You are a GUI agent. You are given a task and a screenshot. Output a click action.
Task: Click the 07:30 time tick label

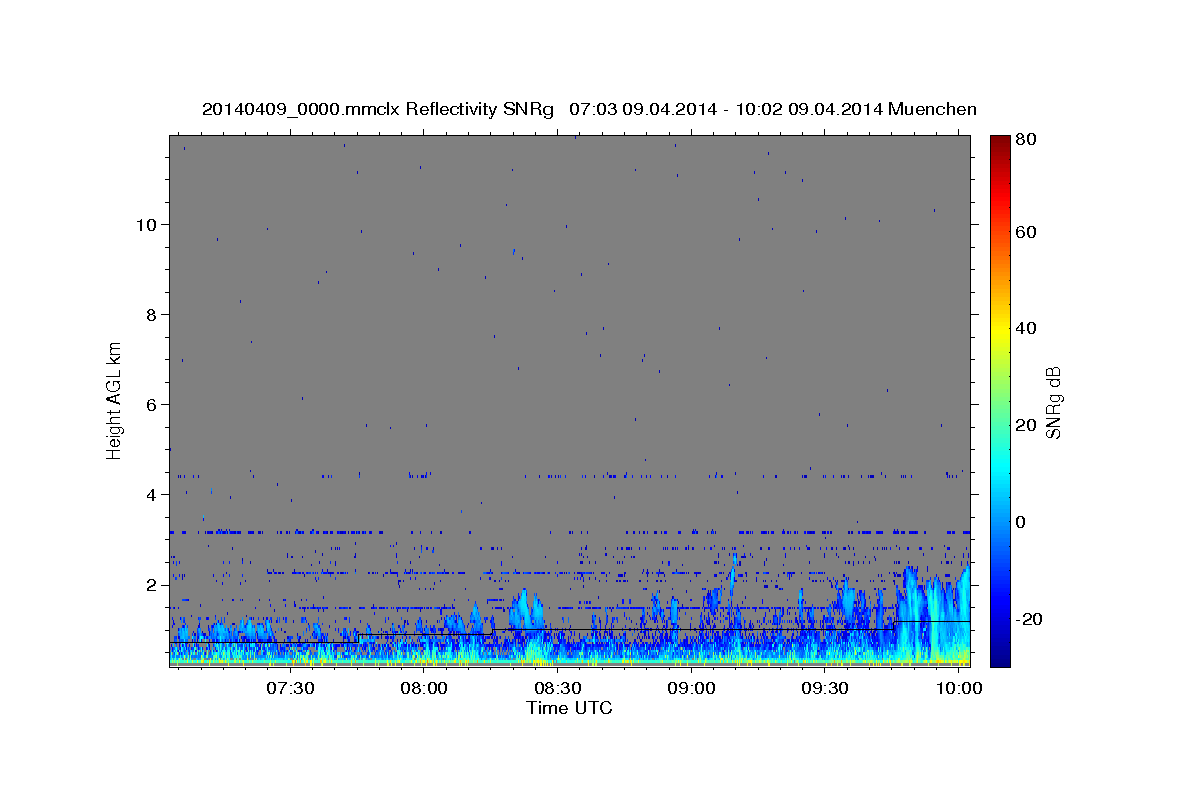[291, 690]
